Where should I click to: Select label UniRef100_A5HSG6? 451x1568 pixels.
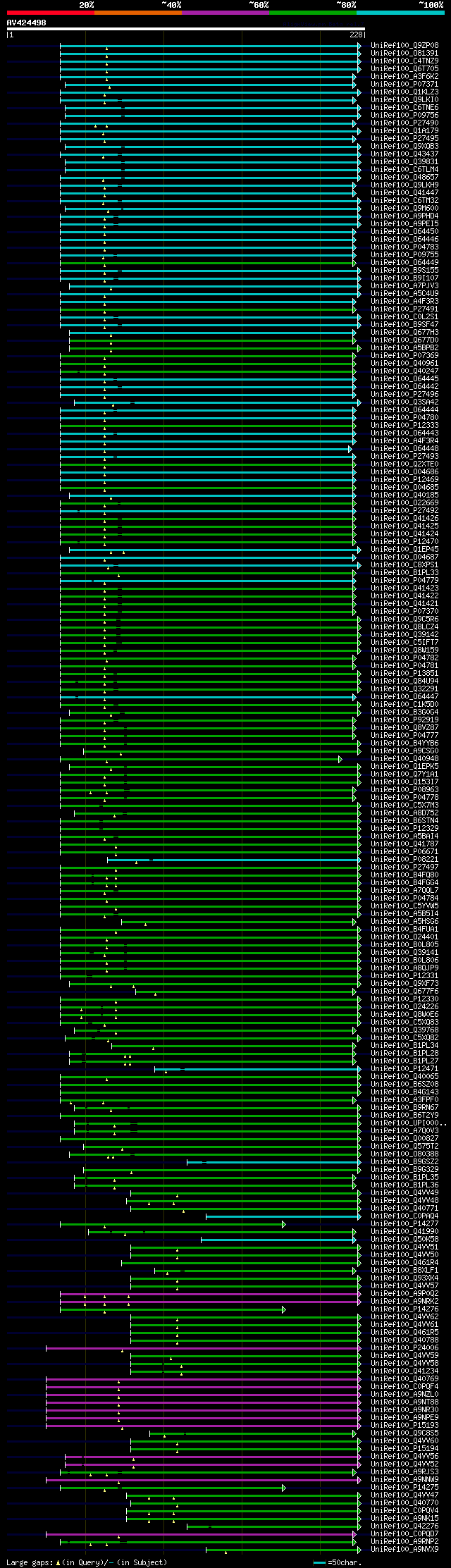point(404,921)
